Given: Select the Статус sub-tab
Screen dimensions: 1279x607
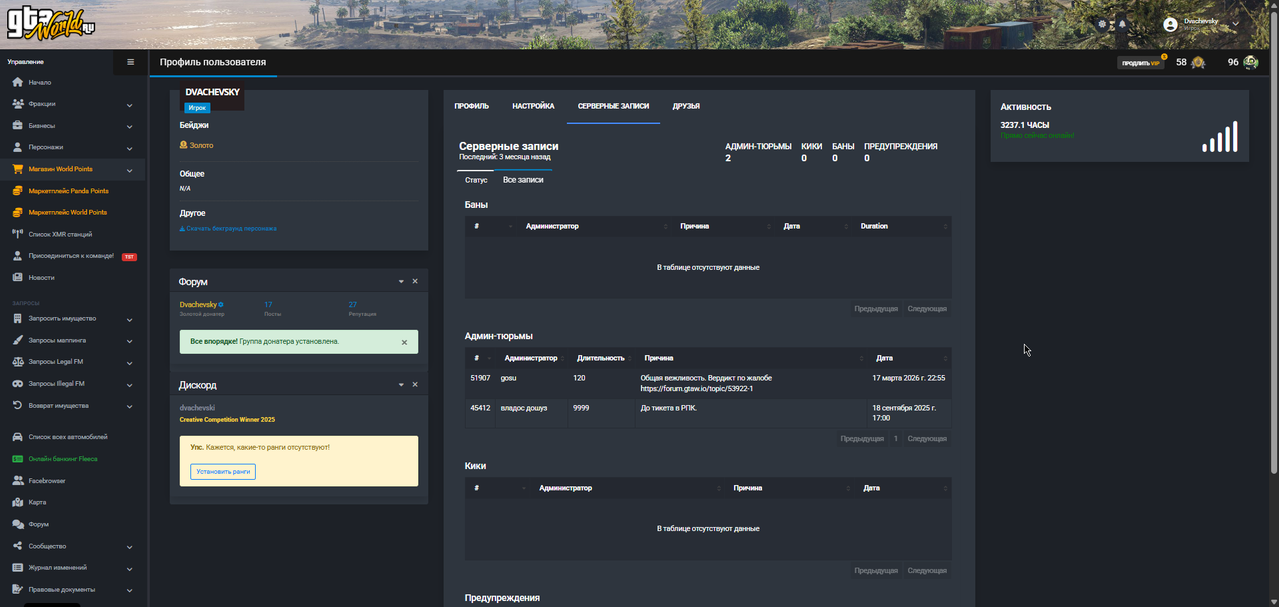Looking at the screenshot, I should pyautogui.click(x=476, y=180).
